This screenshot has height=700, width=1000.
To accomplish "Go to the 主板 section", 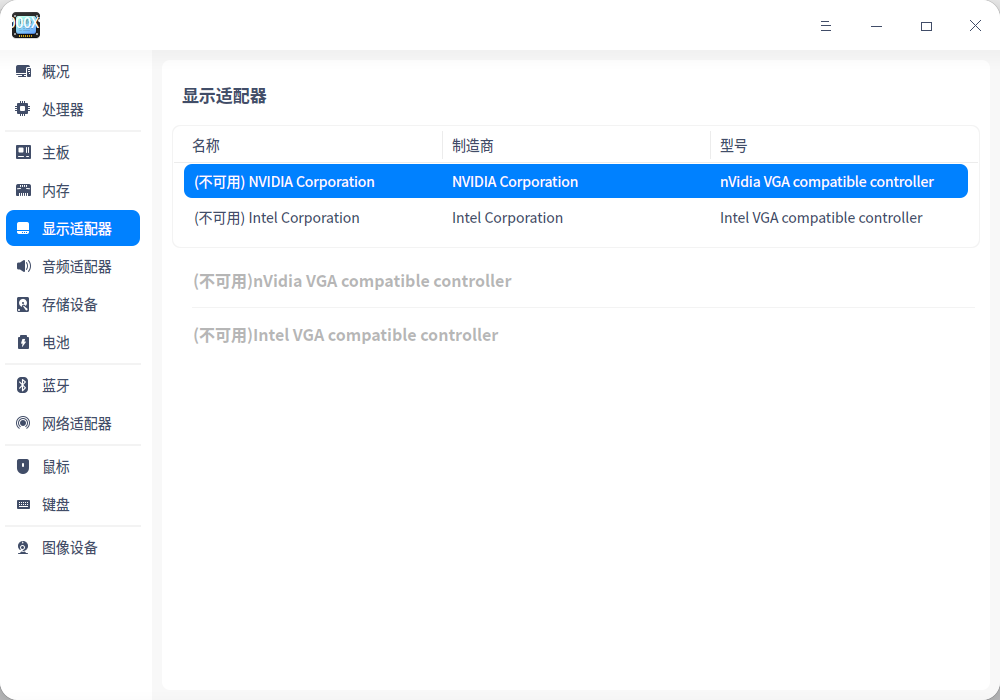I will (73, 152).
